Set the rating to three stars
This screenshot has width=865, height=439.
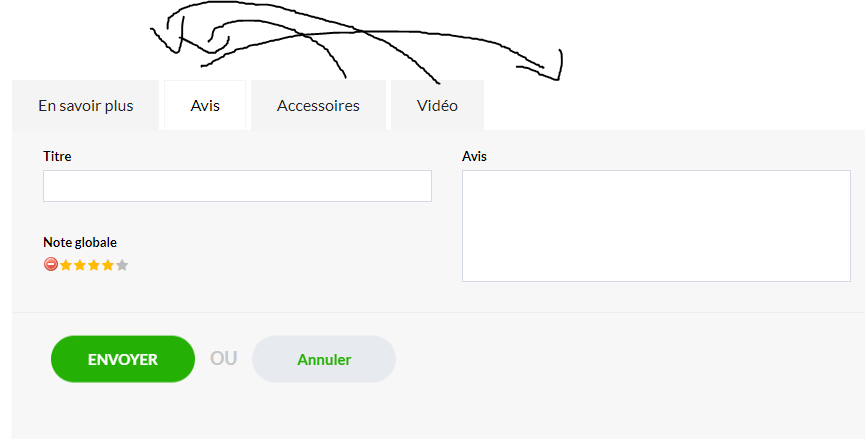click(x=94, y=265)
